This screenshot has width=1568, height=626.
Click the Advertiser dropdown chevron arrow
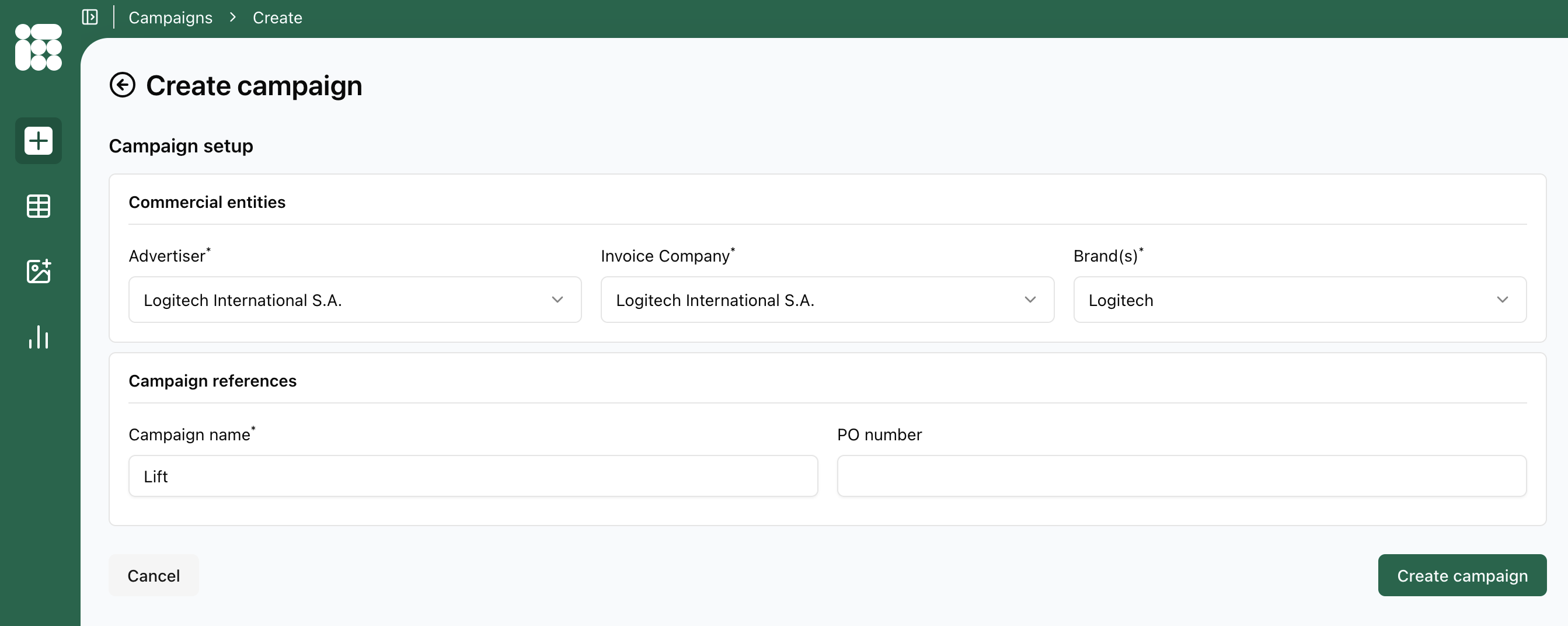point(557,300)
